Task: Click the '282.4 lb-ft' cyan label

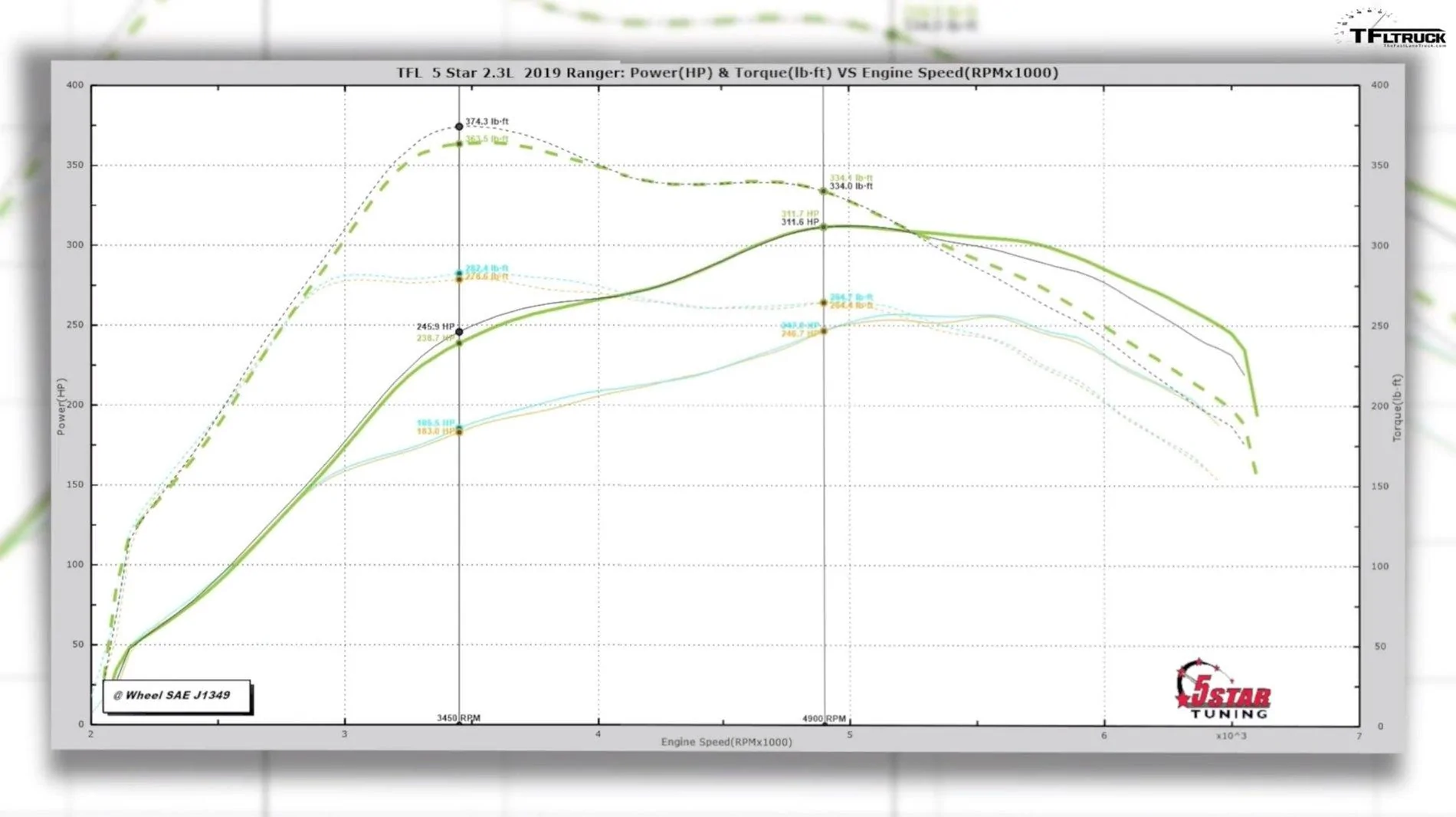Action: (x=487, y=268)
